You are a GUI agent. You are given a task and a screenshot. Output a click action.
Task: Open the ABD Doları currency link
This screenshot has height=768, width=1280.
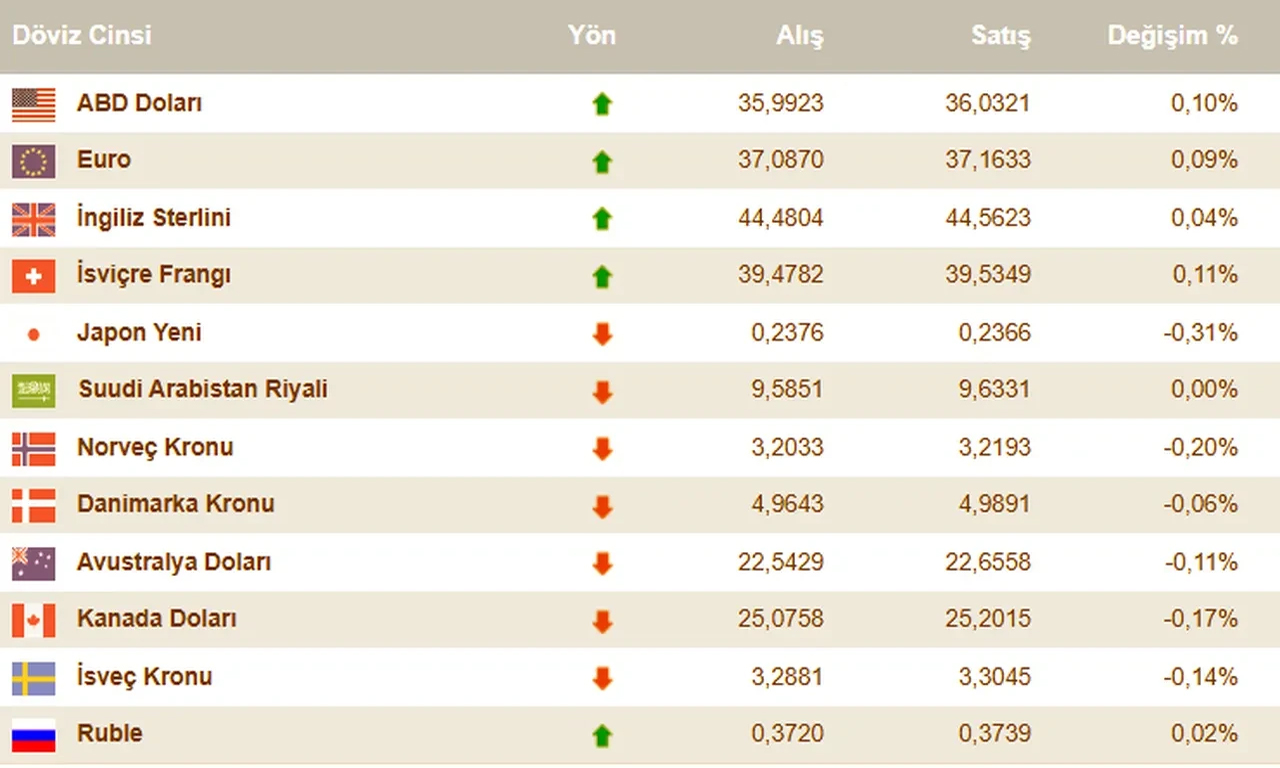click(x=139, y=103)
